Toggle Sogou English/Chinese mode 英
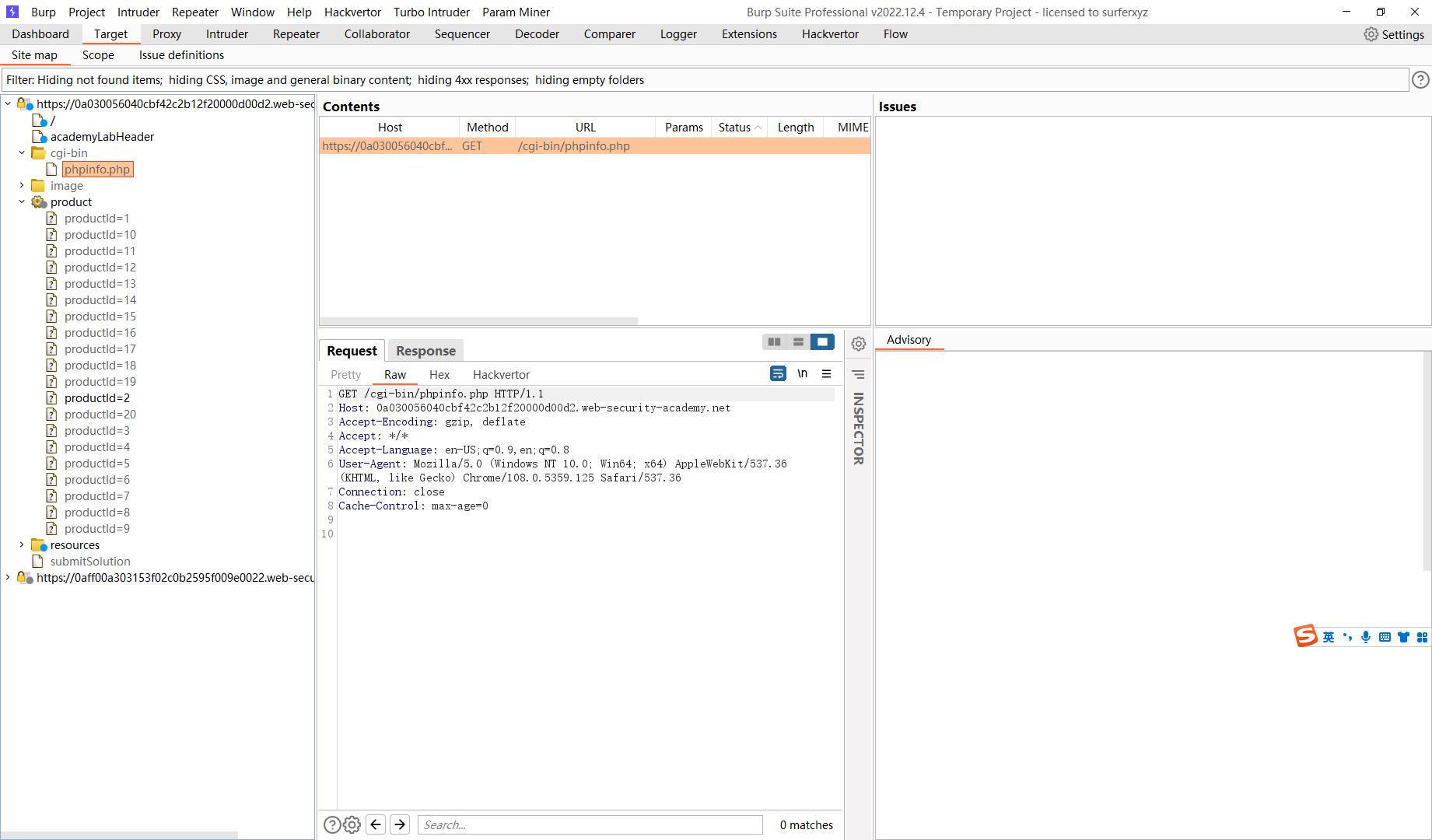The image size is (1432, 840). (x=1329, y=637)
